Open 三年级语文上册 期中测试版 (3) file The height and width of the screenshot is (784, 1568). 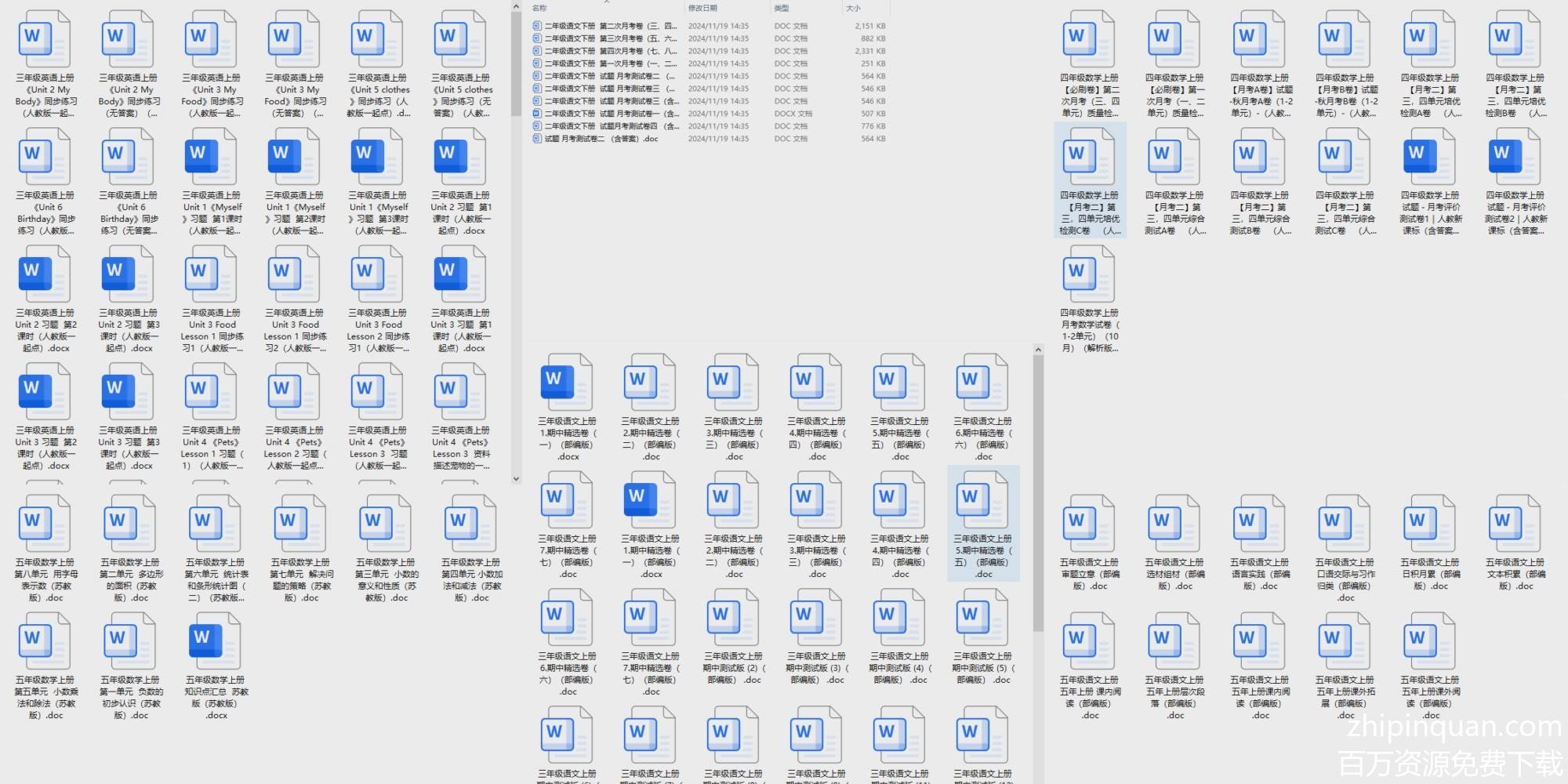pos(817,619)
